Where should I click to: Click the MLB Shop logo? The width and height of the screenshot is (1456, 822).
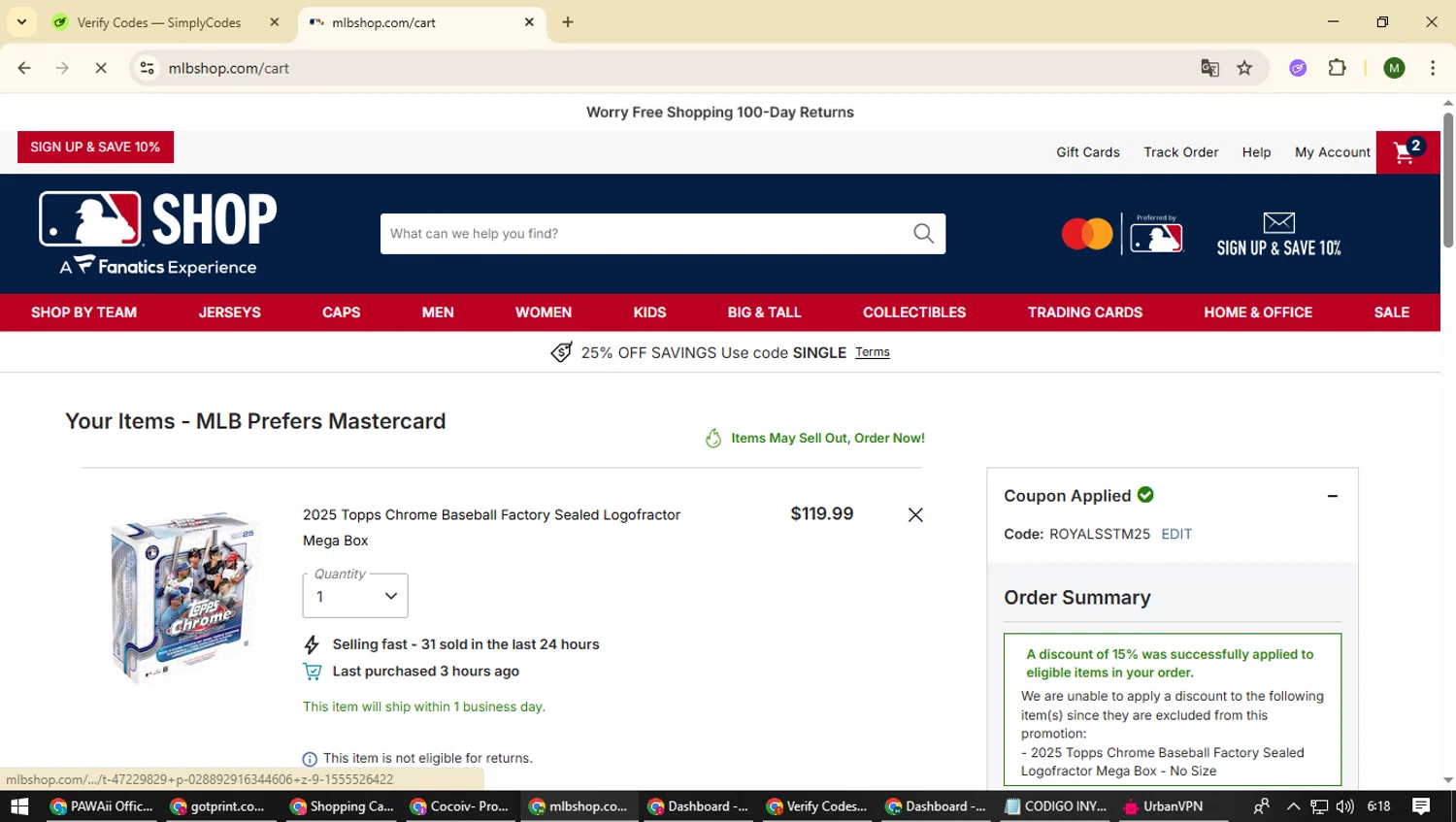point(158,233)
